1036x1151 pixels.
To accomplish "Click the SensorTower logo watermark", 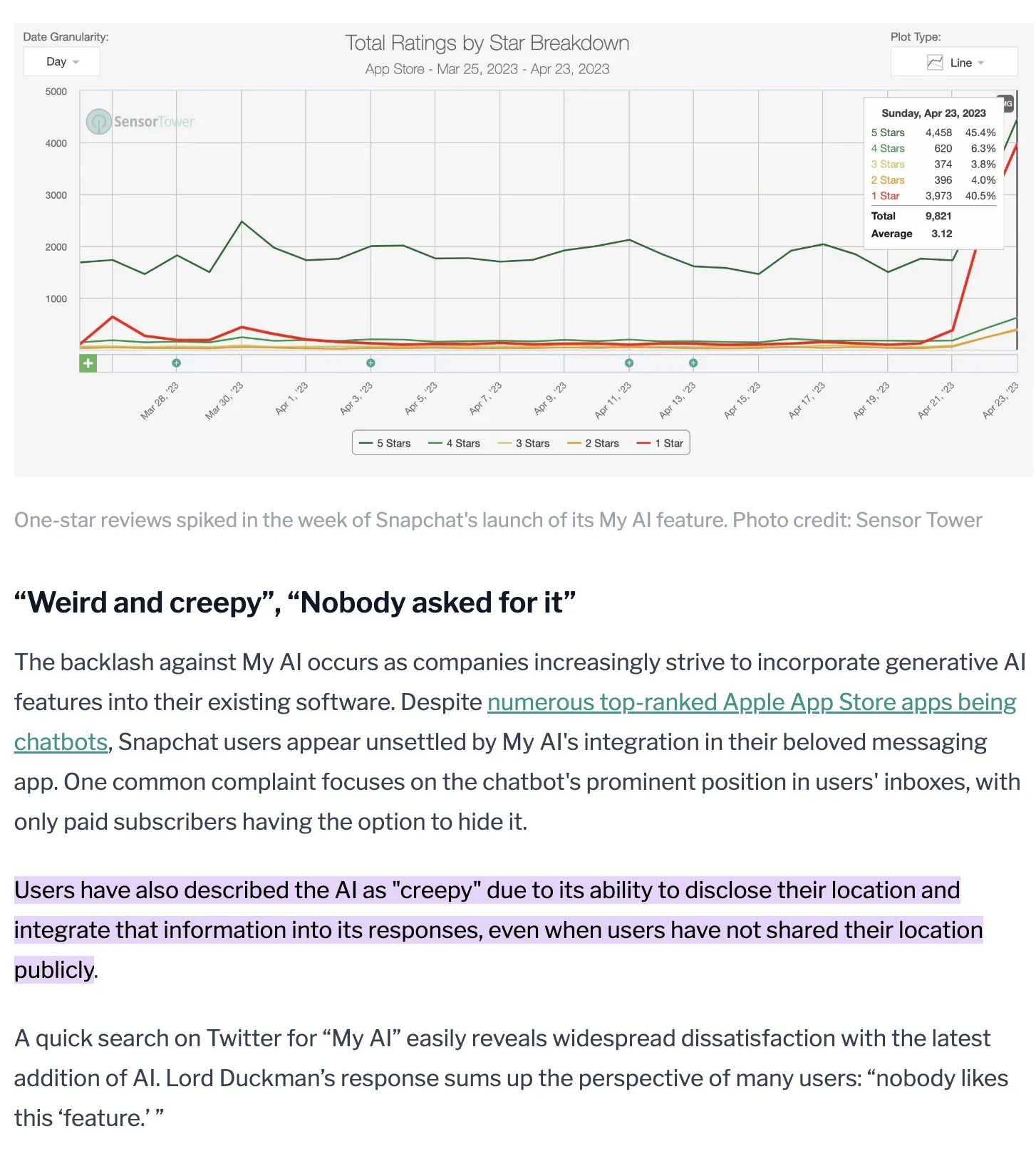I will pos(140,122).
